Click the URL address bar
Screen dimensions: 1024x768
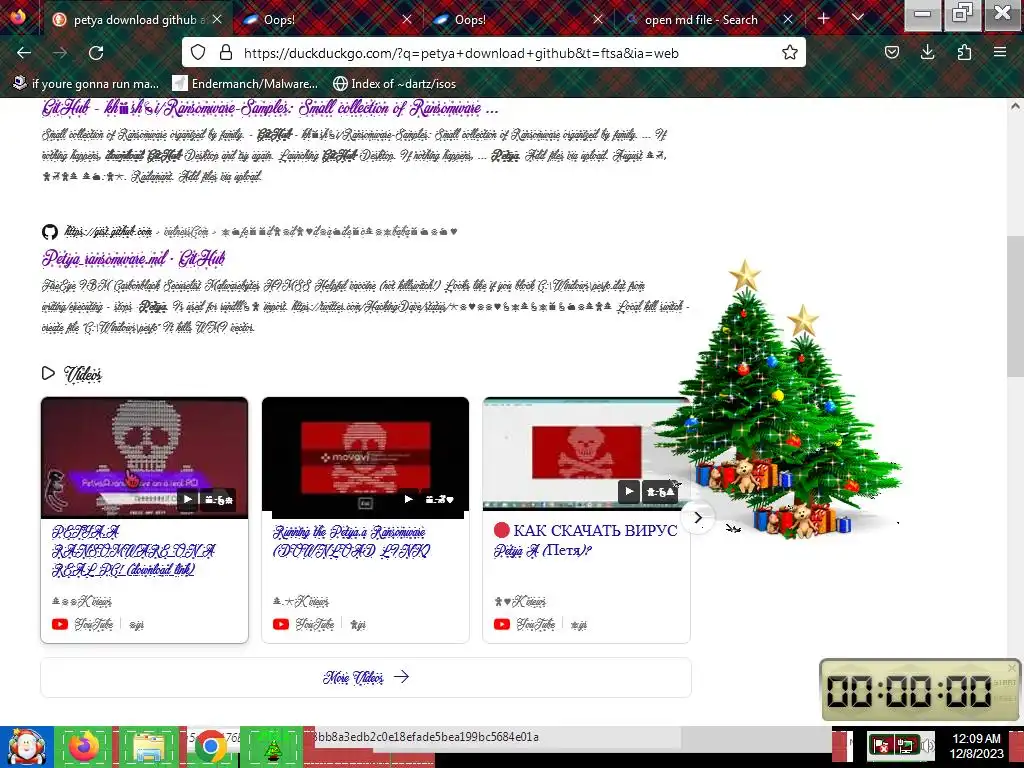pyautogui.click(x=496, y=53)
